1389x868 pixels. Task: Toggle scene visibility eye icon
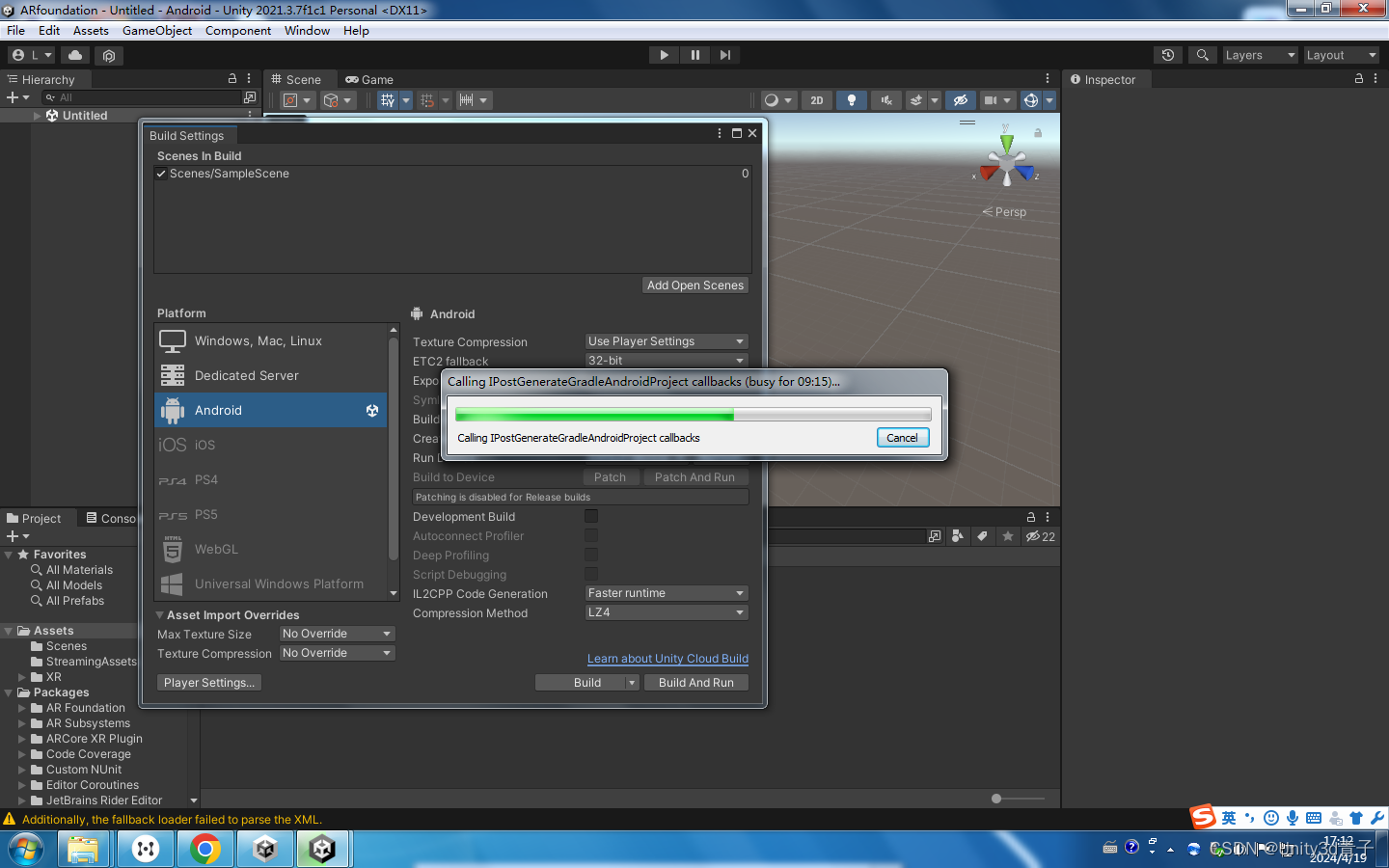pos(960,100)
